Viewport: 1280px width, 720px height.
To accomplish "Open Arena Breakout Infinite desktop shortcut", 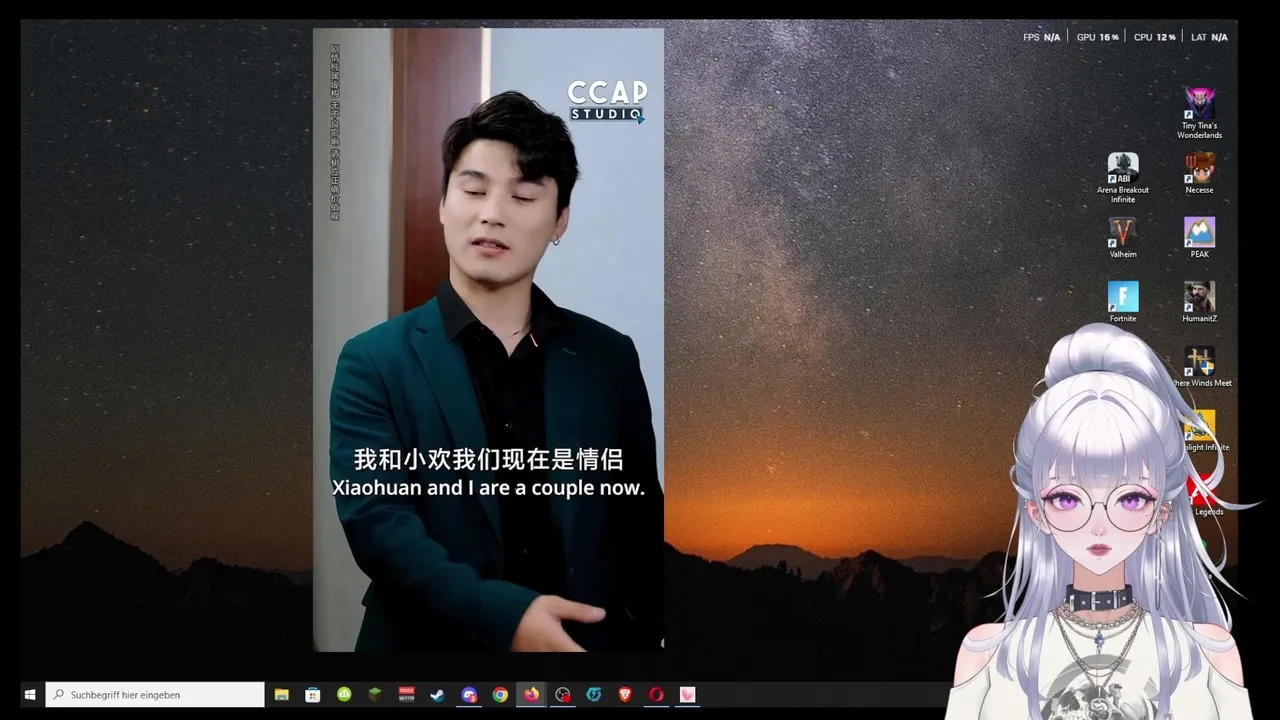I will (1123, 178).
